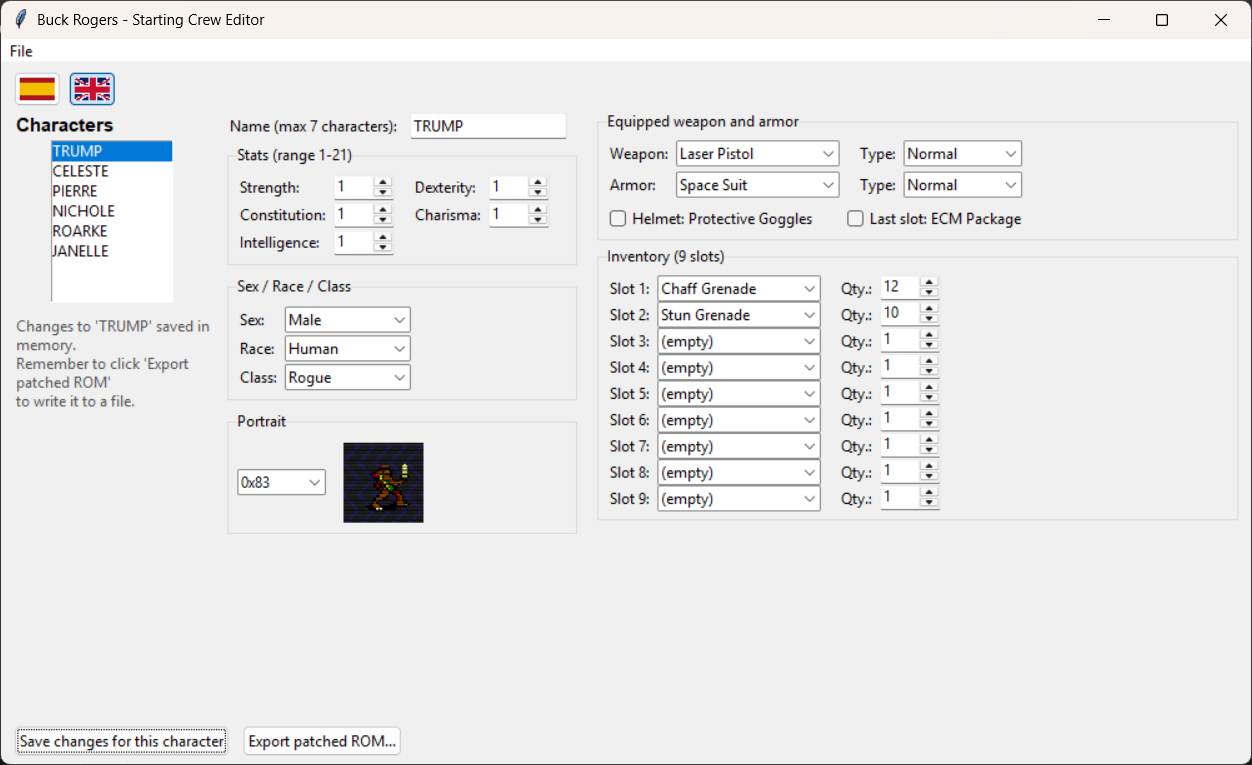Maximize the Starting Crew Editor window
The height and width of the screenshot is (765, 1252).
click(1162, 20)
